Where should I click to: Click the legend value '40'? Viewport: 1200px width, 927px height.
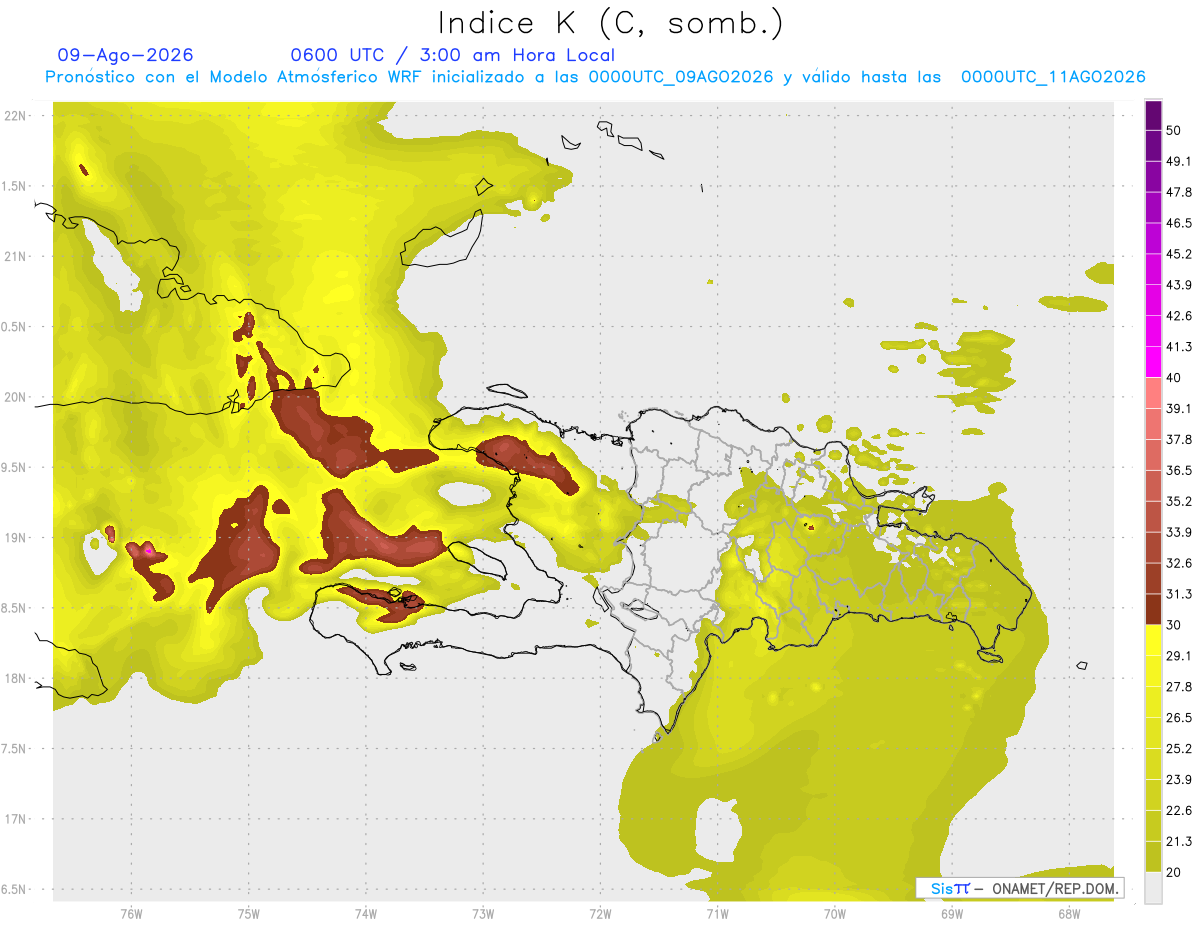pyautogui.click(x=1174, y=378)
